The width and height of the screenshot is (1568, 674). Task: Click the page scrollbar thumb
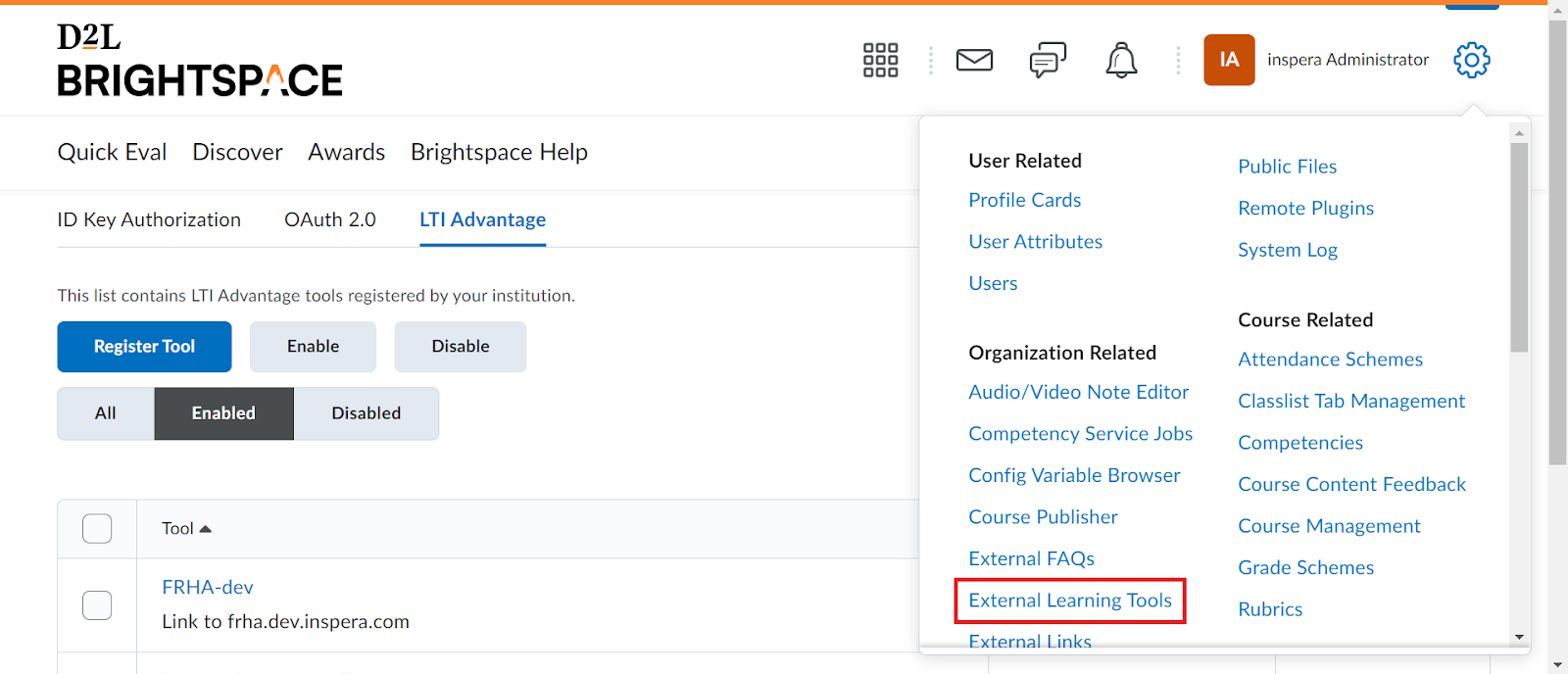pos(1557,242)
